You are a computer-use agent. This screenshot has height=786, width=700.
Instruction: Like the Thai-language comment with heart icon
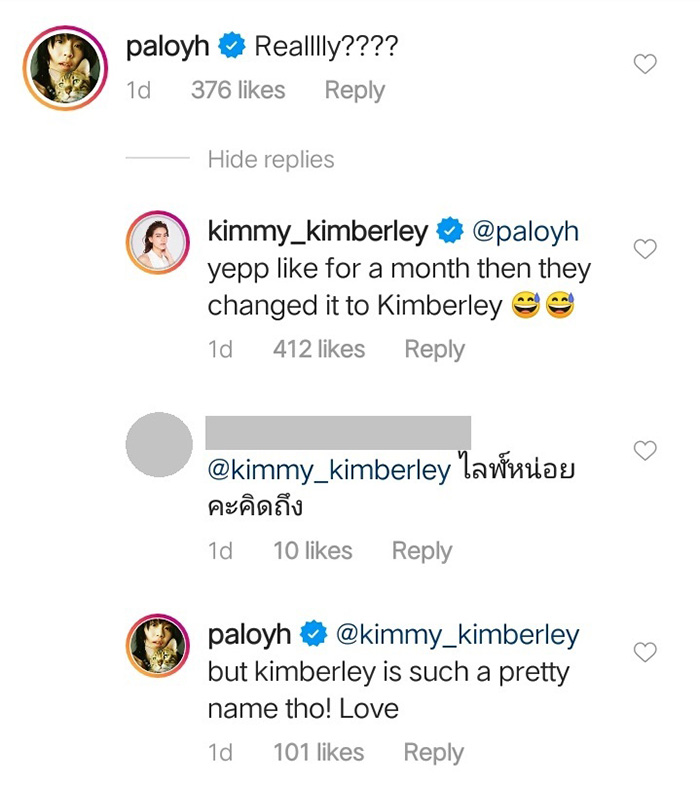646,451
